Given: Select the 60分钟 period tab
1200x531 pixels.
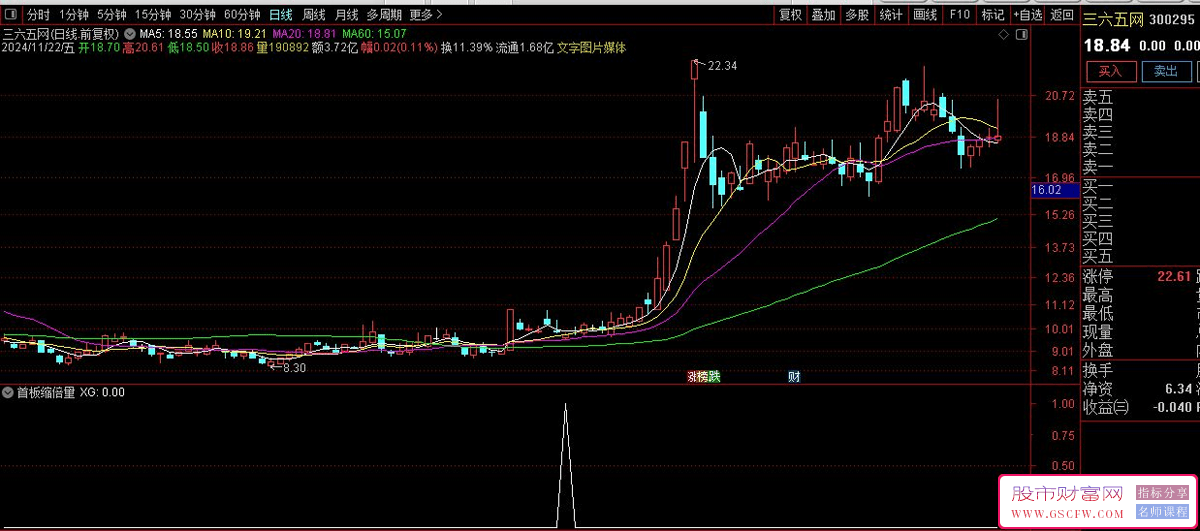Looking at the screenshot, I should [242, 15].
